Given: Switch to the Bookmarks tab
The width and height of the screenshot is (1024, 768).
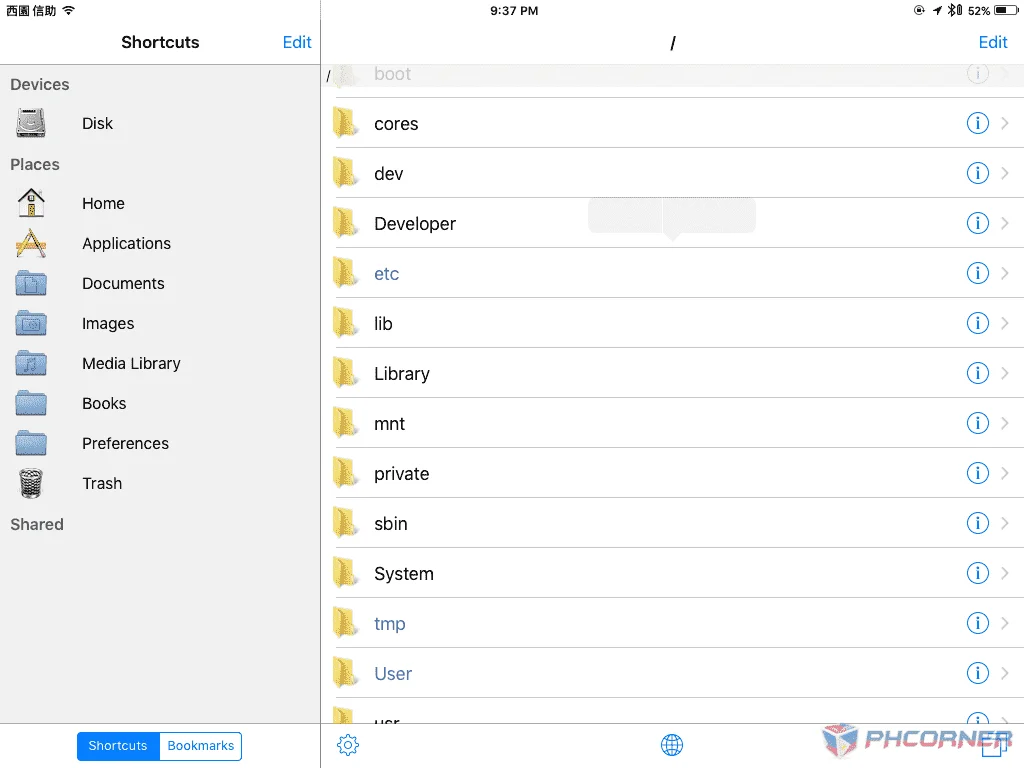Looking at the screenshot, I should (x=200, y=746).
